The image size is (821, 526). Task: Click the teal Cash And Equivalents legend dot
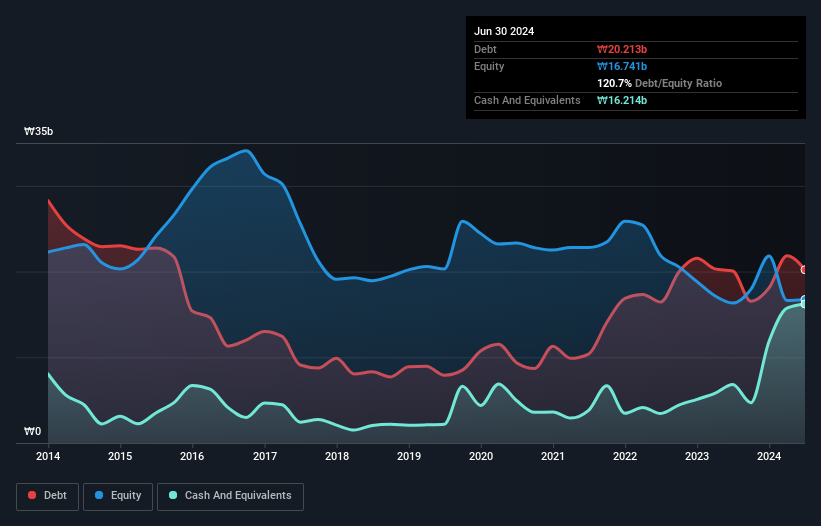click(x=173, y=495)
